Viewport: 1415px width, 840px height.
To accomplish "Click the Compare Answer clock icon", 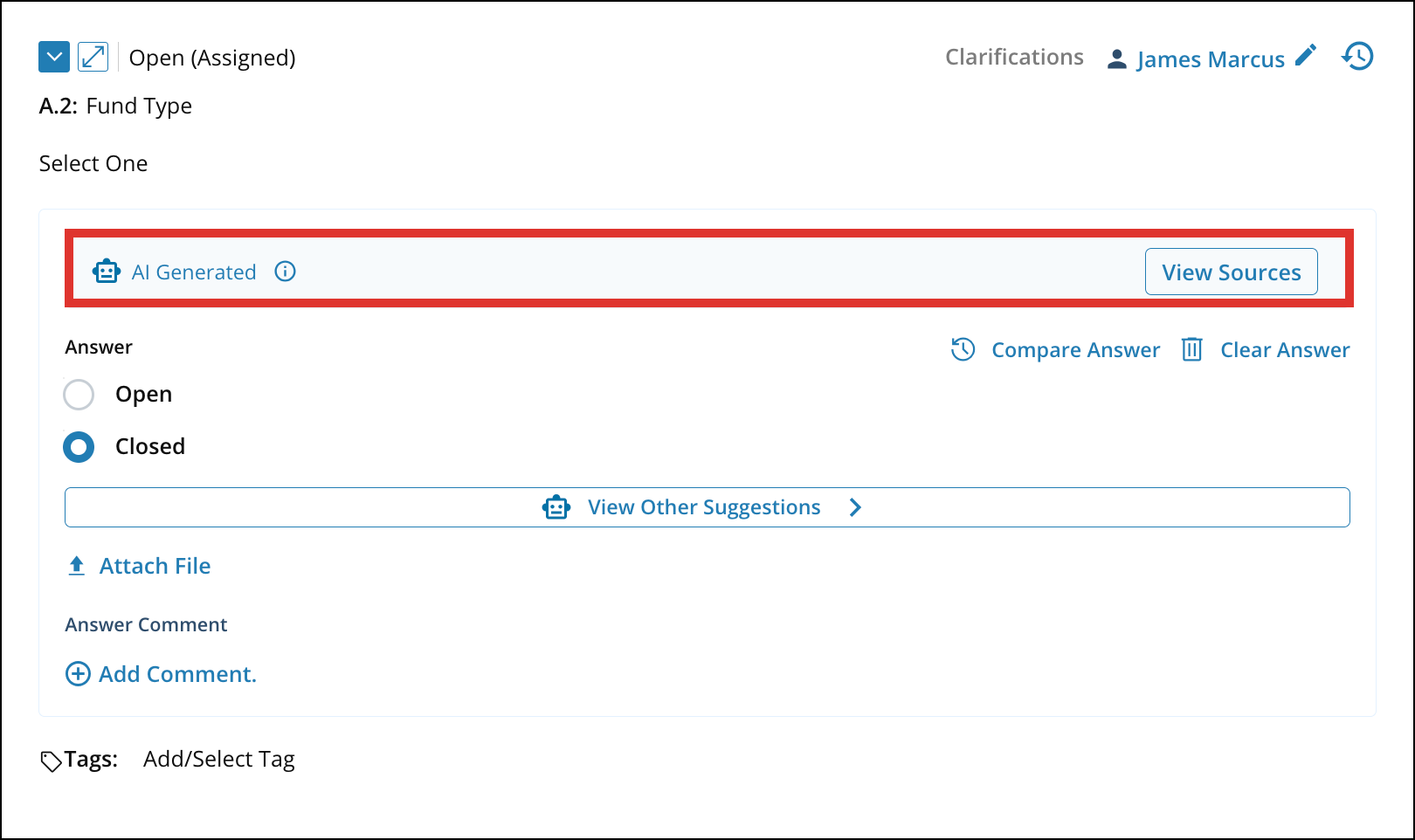I will (x=963, y=349).
